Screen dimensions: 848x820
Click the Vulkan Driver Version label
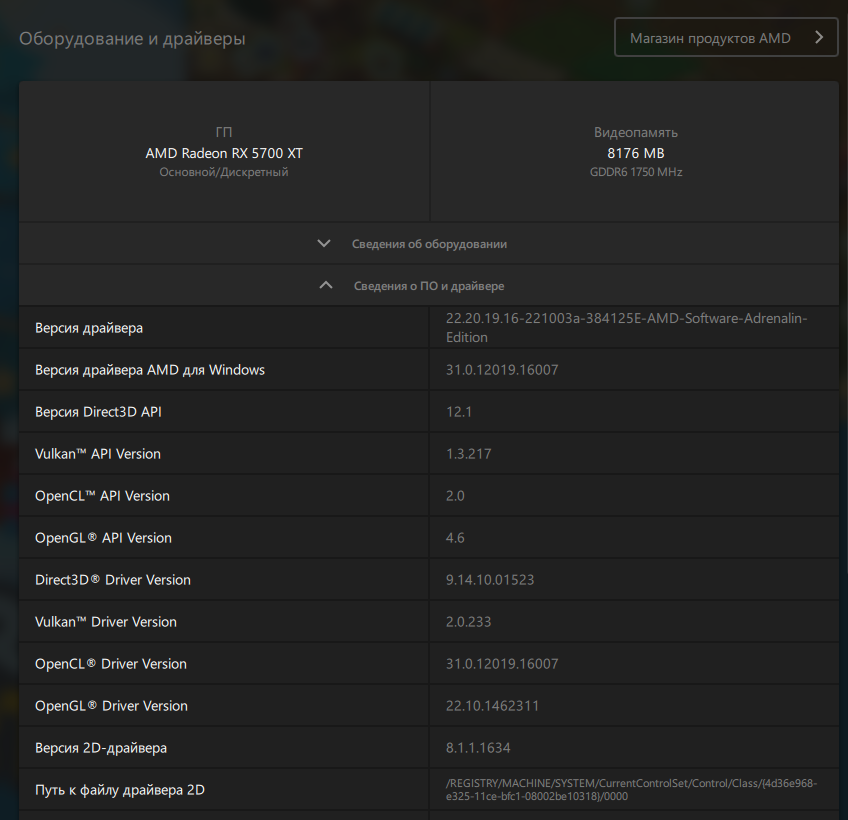[x=105, y=622]
